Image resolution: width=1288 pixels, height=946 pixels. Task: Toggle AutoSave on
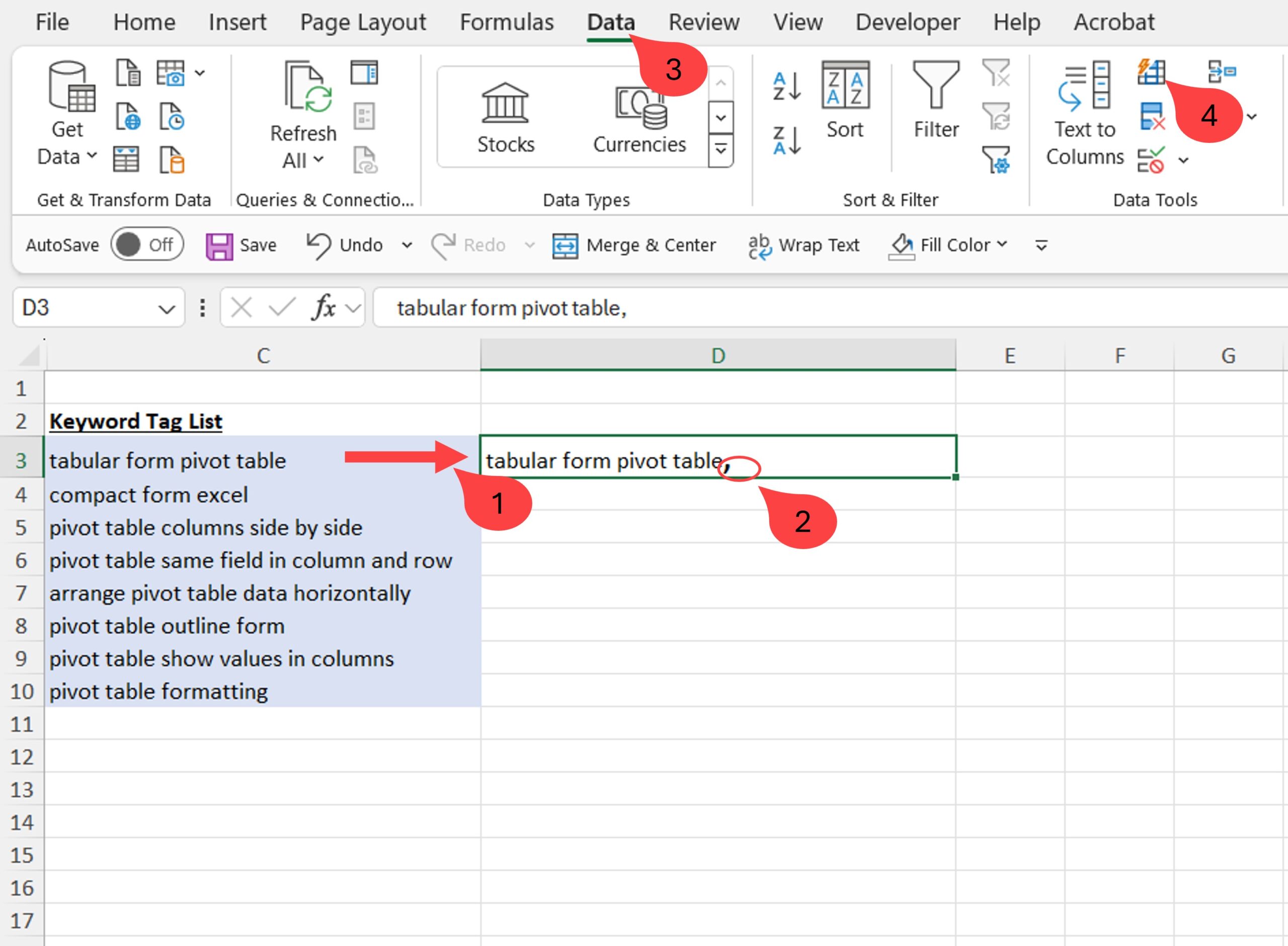pyautogui.click(x=147, y=245)
